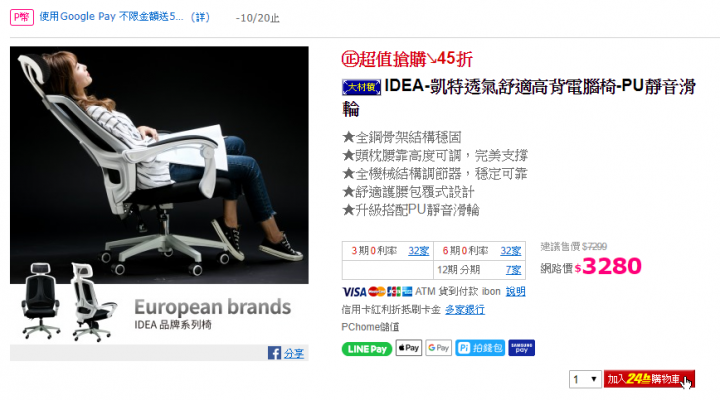Viewport: 720px width, 400px height.
Task: Open the 3期0利率 32家 bank link
Action: (418, 251)
